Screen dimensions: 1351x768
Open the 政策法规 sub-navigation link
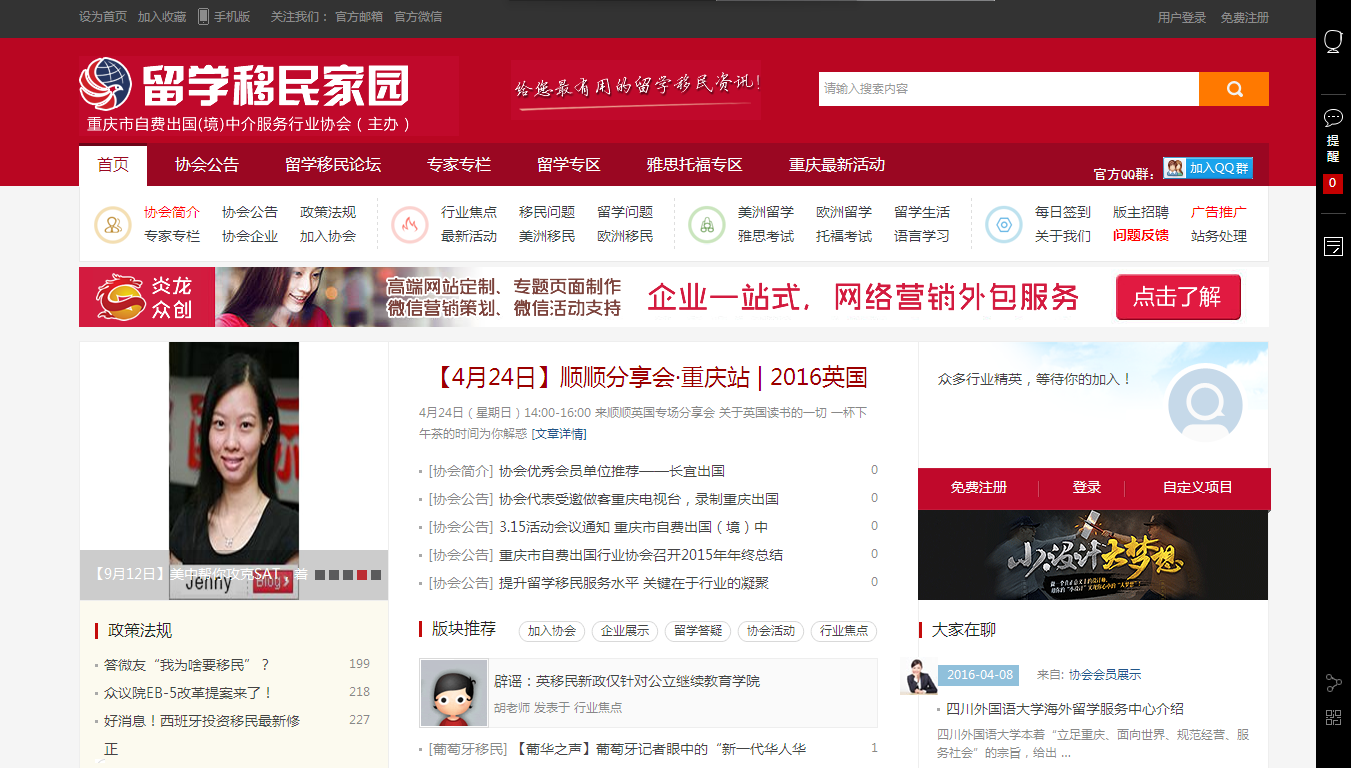pos(328,212)
